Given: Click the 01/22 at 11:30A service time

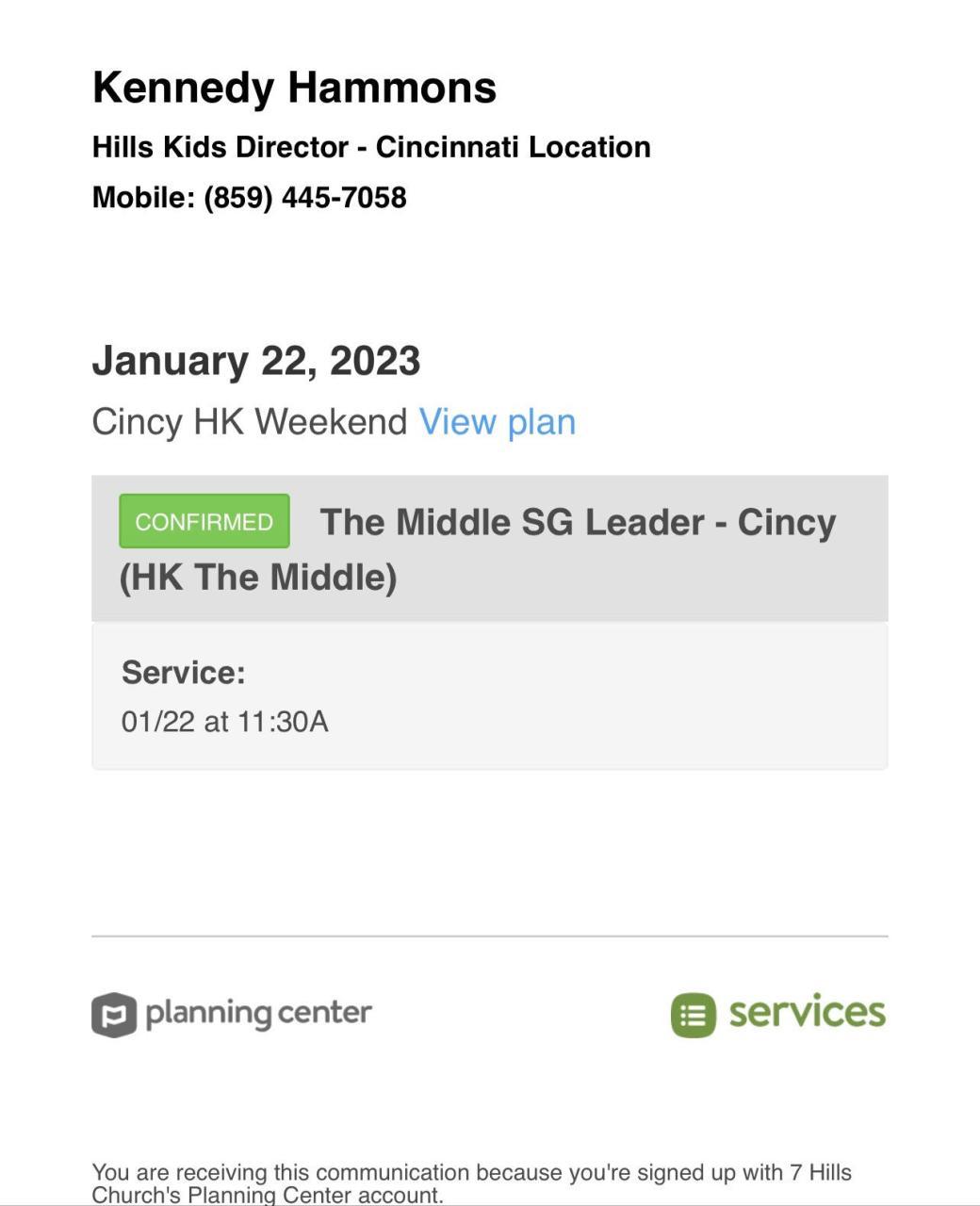Looking at the screenshot, I should 225,722.
